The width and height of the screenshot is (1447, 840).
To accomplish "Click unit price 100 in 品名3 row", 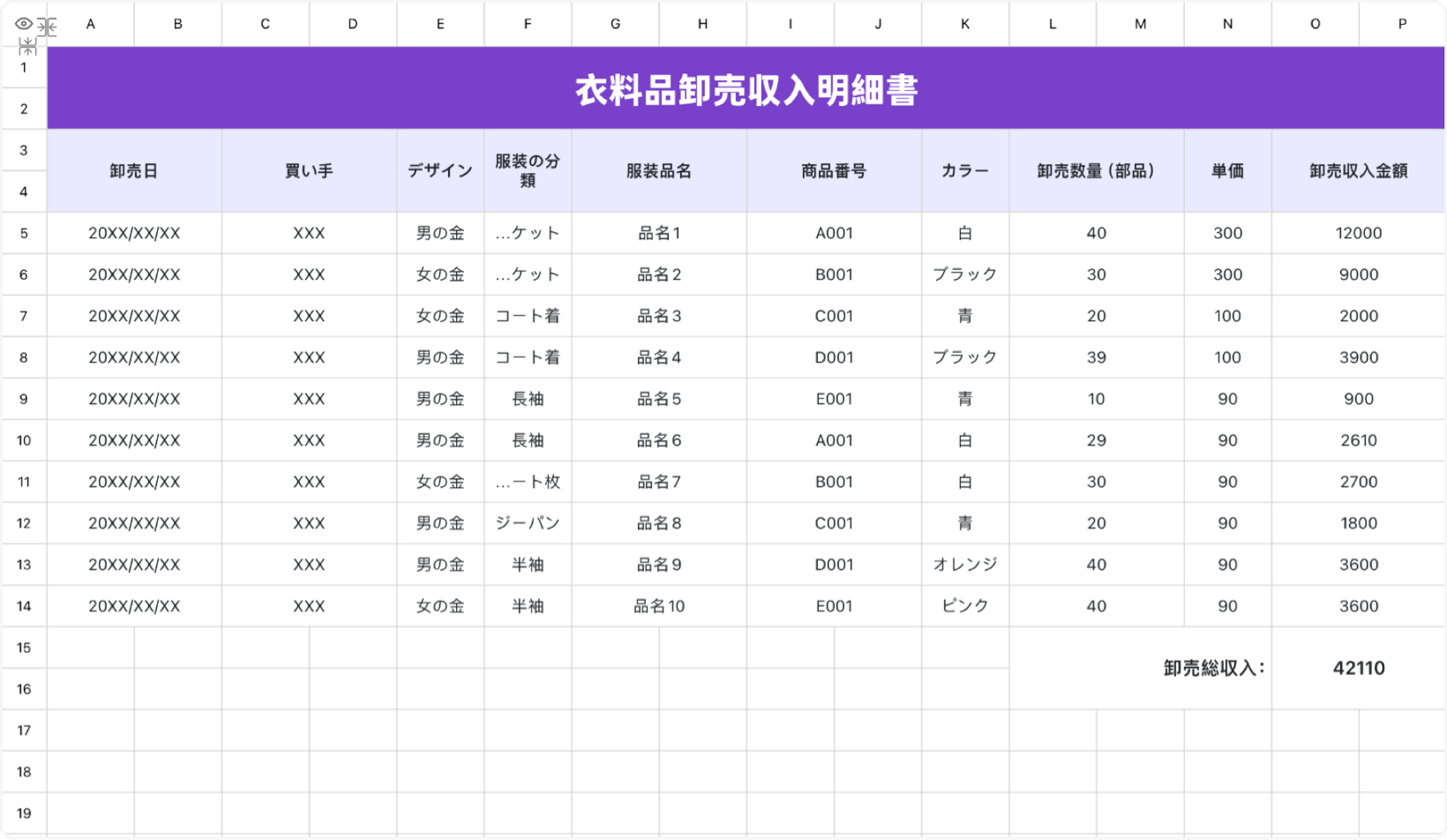I will click(1227, 316).
